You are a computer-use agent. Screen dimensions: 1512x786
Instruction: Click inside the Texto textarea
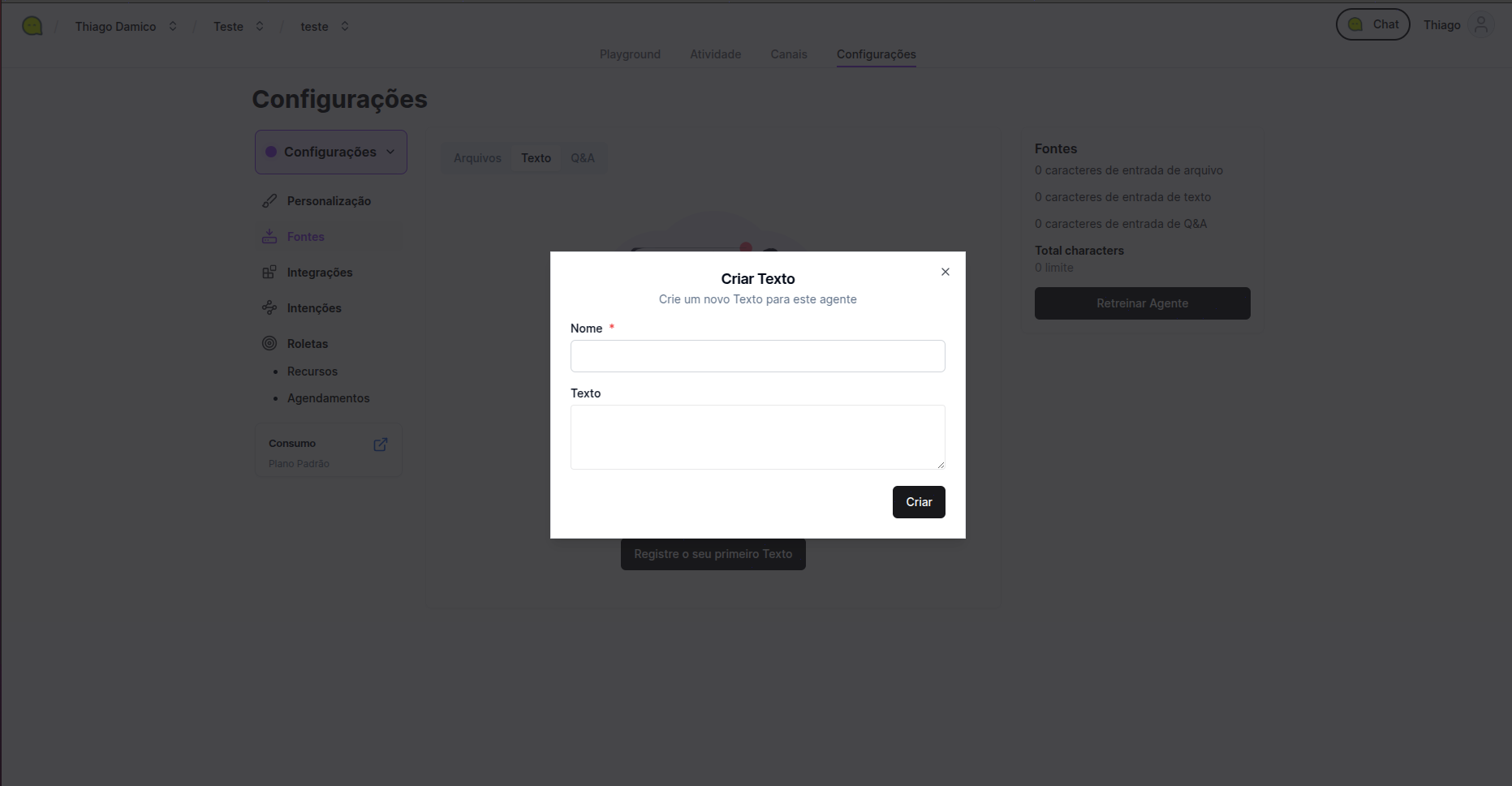point(757,437)
